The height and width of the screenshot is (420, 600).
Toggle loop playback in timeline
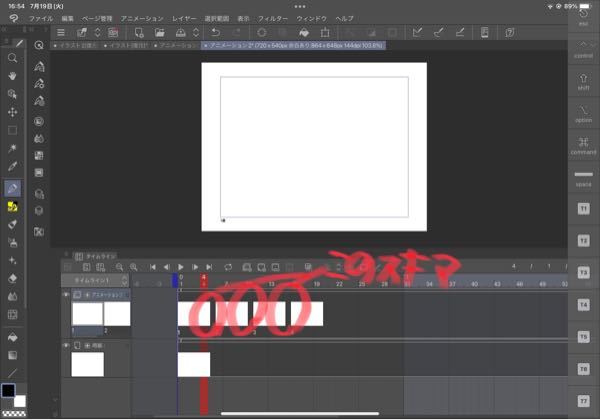228,267
